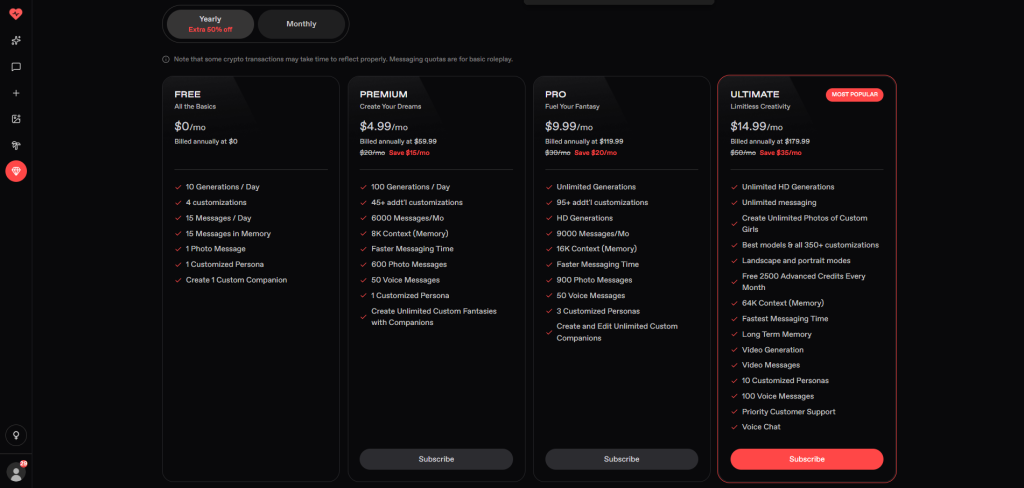Click "16K Context (Memory)" feature
1024x488 pixels.
[597, 248]
